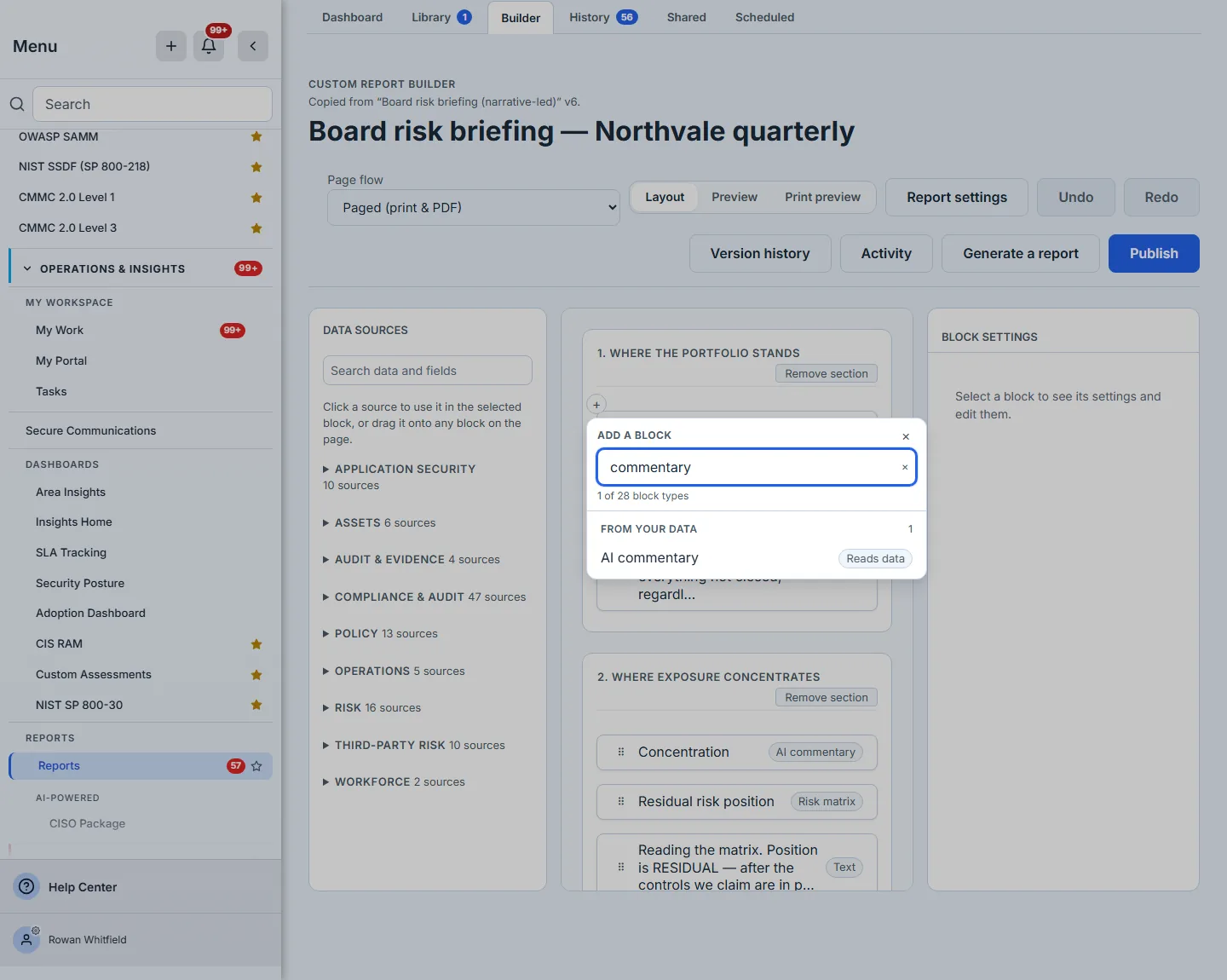This screenshot has height=980, width=1227.
Task: Click the Undo button
Action: click(1076, 197)
